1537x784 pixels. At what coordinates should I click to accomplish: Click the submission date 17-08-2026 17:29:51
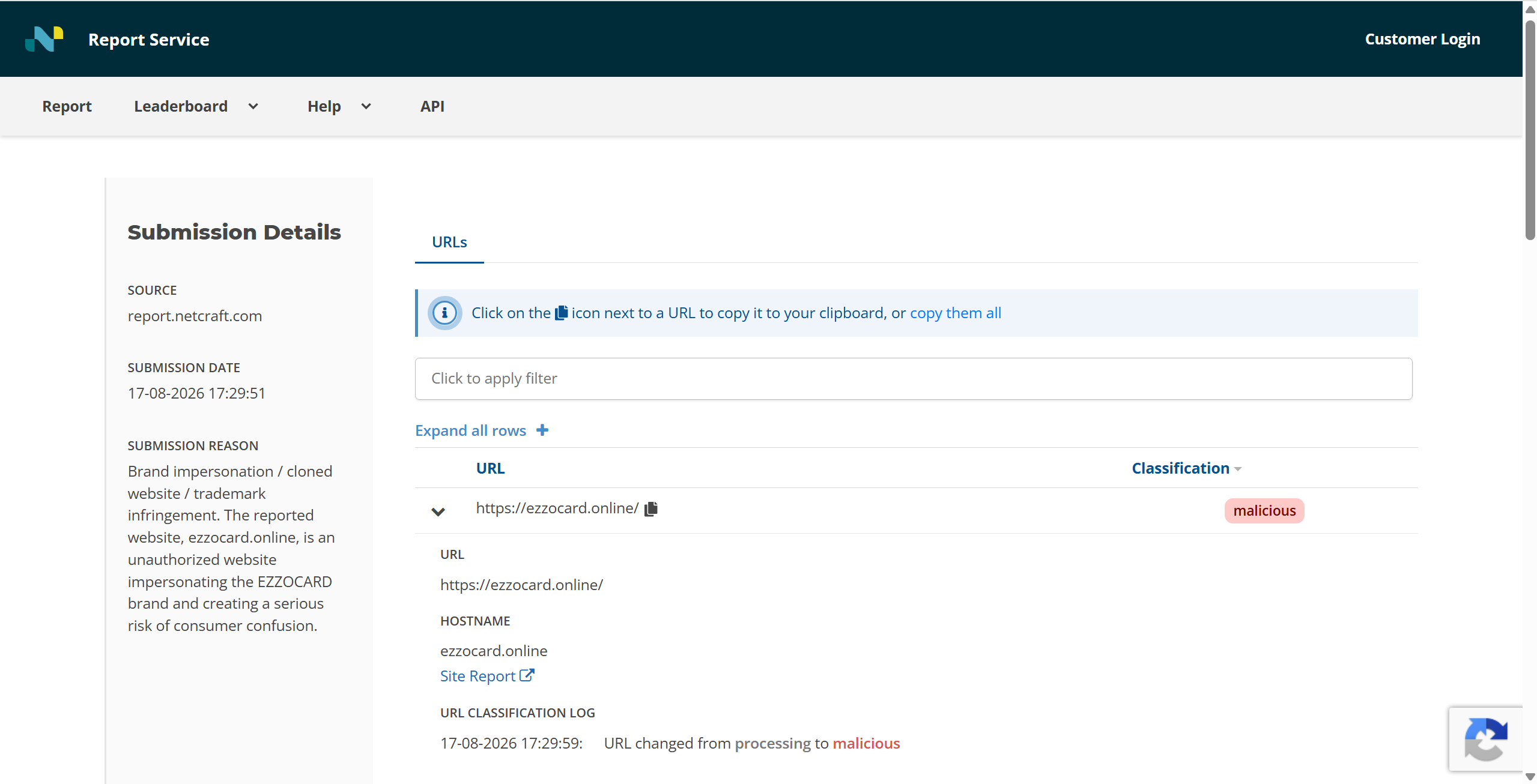(196, 393)
